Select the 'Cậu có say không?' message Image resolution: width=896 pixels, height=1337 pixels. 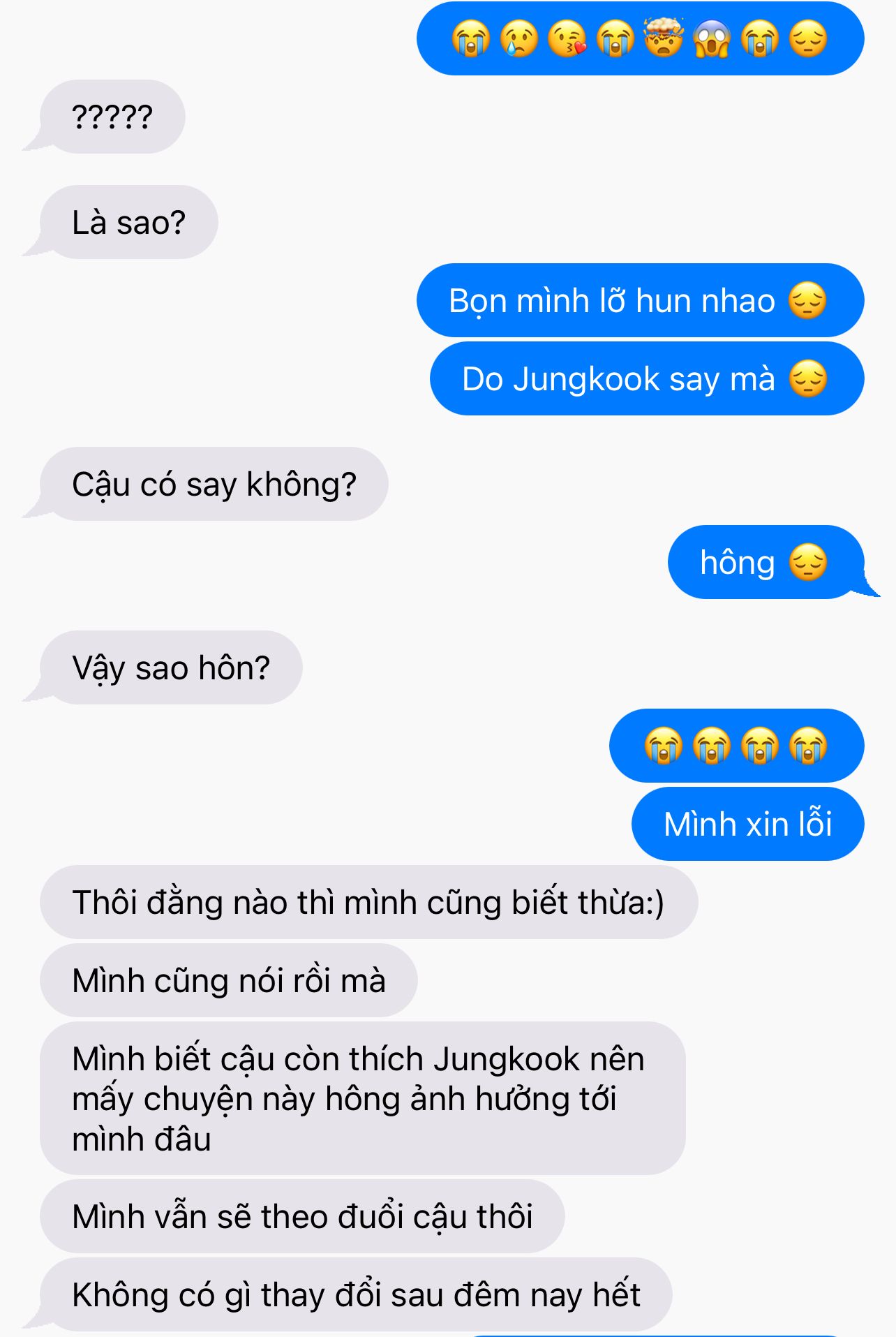click(x=214, y=485)
